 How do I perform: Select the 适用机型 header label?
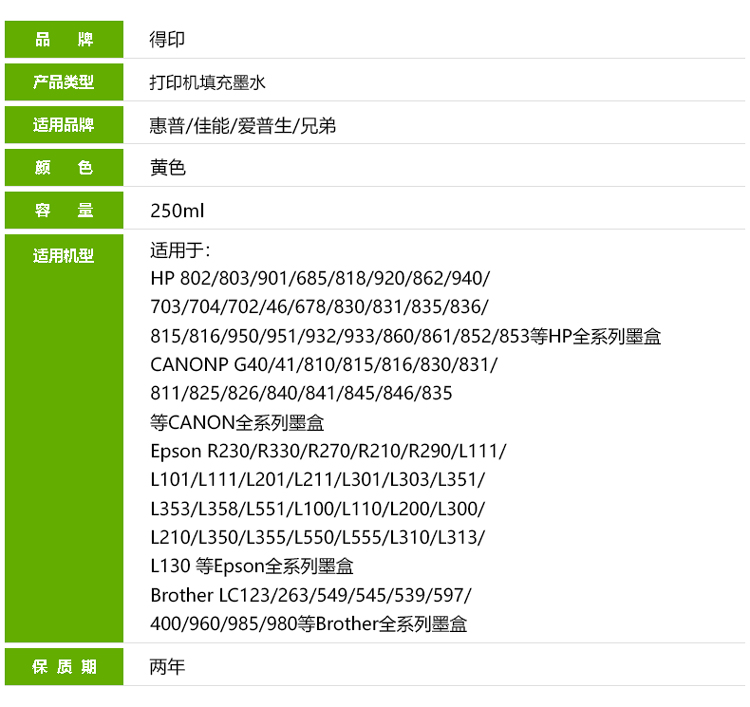(x=63, y=255)
